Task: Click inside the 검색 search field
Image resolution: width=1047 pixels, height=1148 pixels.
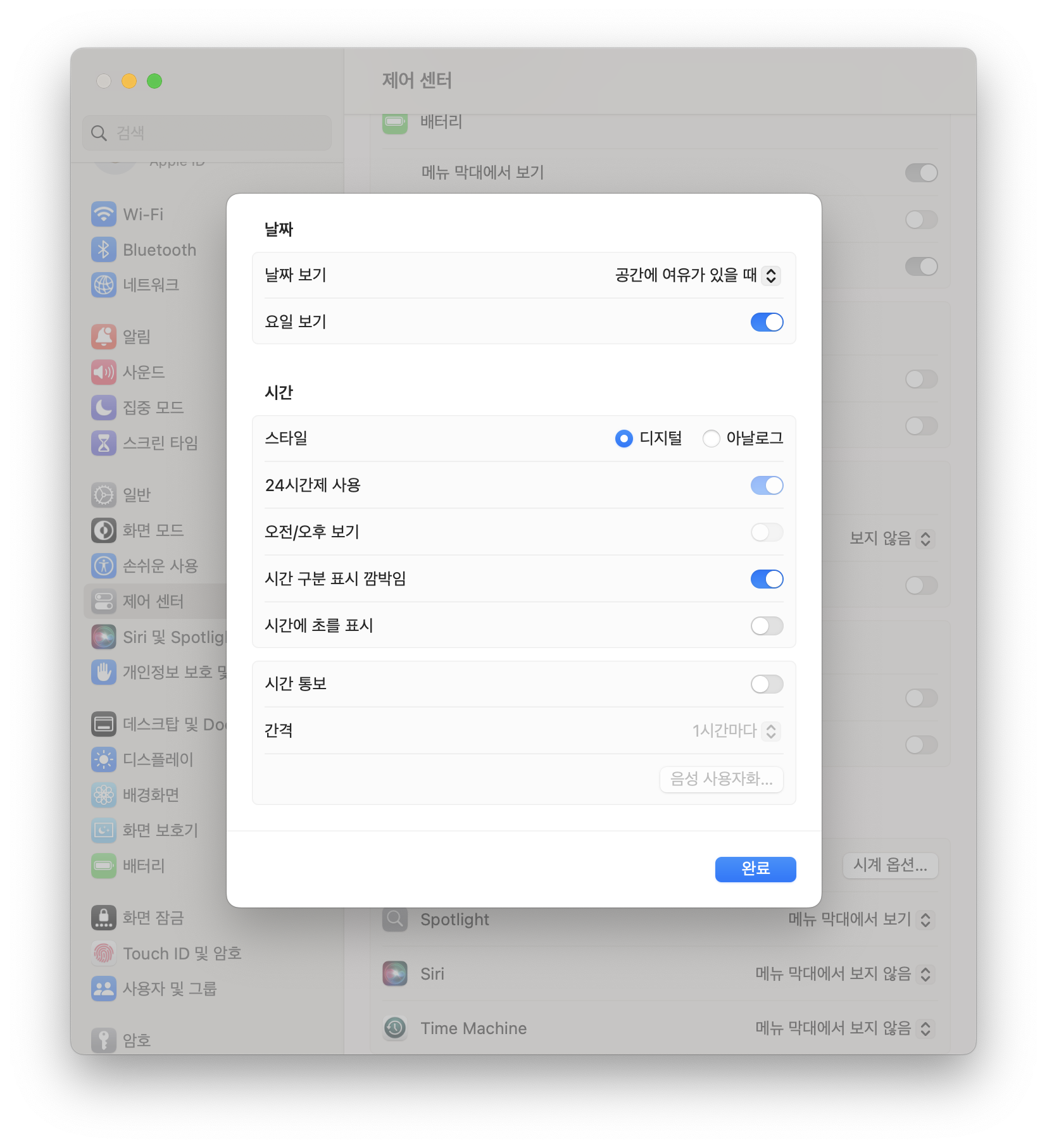Action: pos(206,133)
